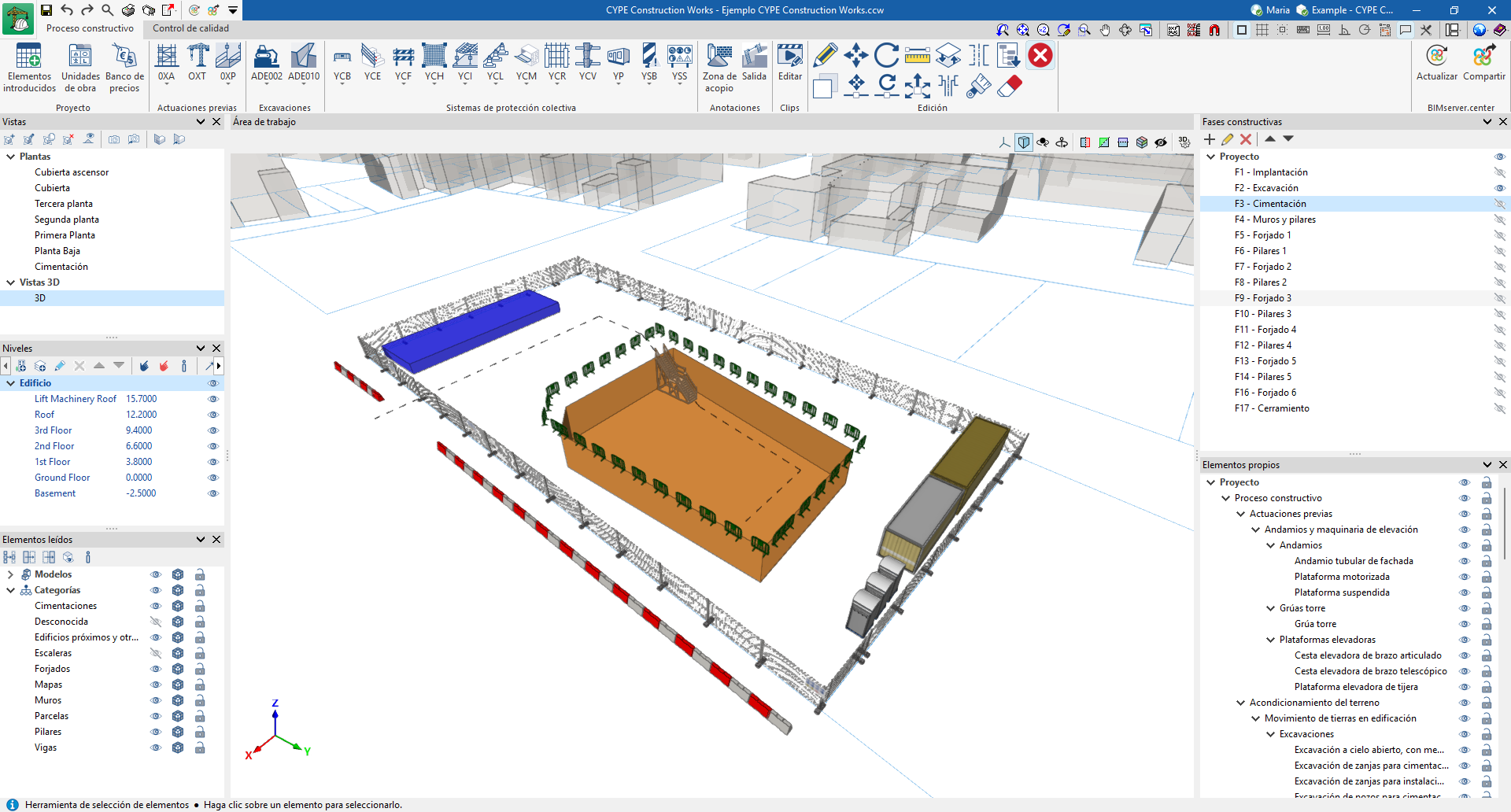This screenshot has width=1511, height=812.
Task: Select Andamio tubular de fachada element
Action: (1354, 561)
